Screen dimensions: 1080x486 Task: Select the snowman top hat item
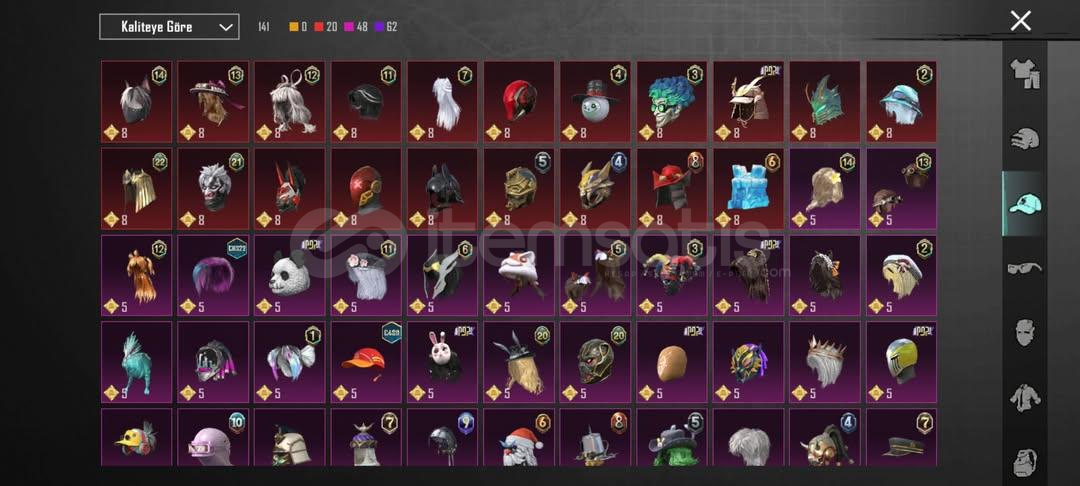pyautogui.click(x=595, y=102)
